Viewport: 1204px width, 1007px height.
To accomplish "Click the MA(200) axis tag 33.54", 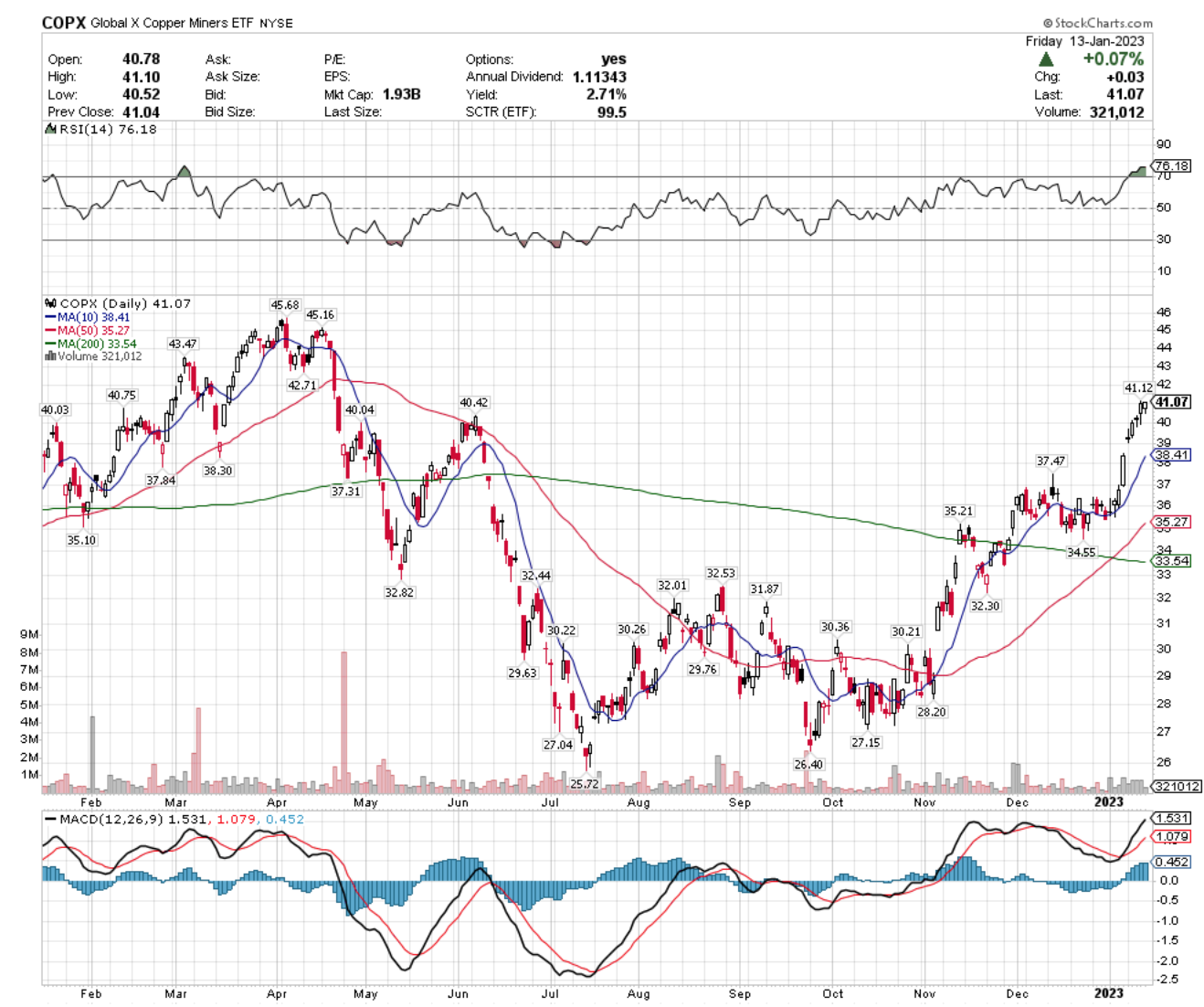I will [1172, 561].
